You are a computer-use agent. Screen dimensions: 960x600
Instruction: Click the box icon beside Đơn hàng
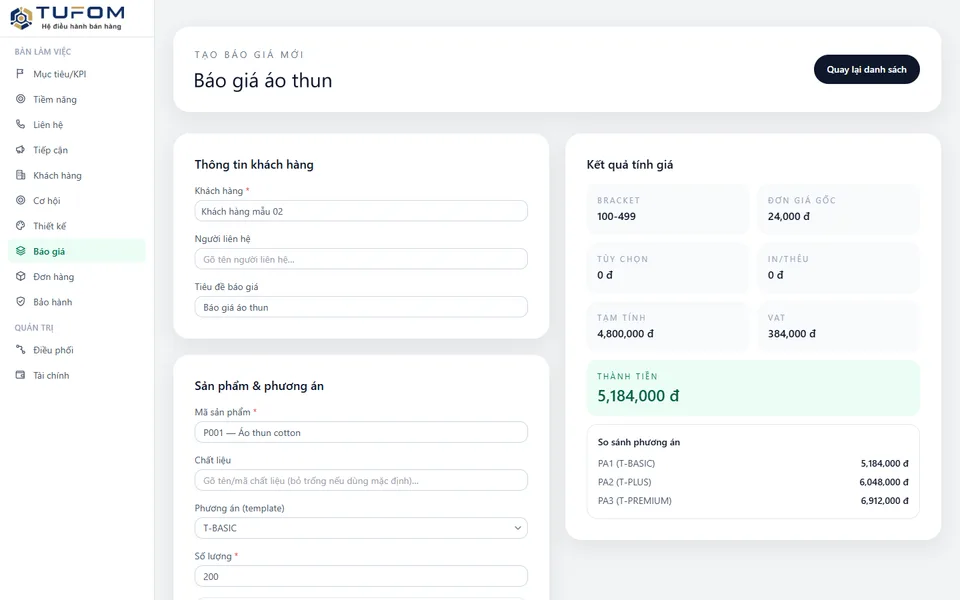pyautogui.click(x=20, y=276)
